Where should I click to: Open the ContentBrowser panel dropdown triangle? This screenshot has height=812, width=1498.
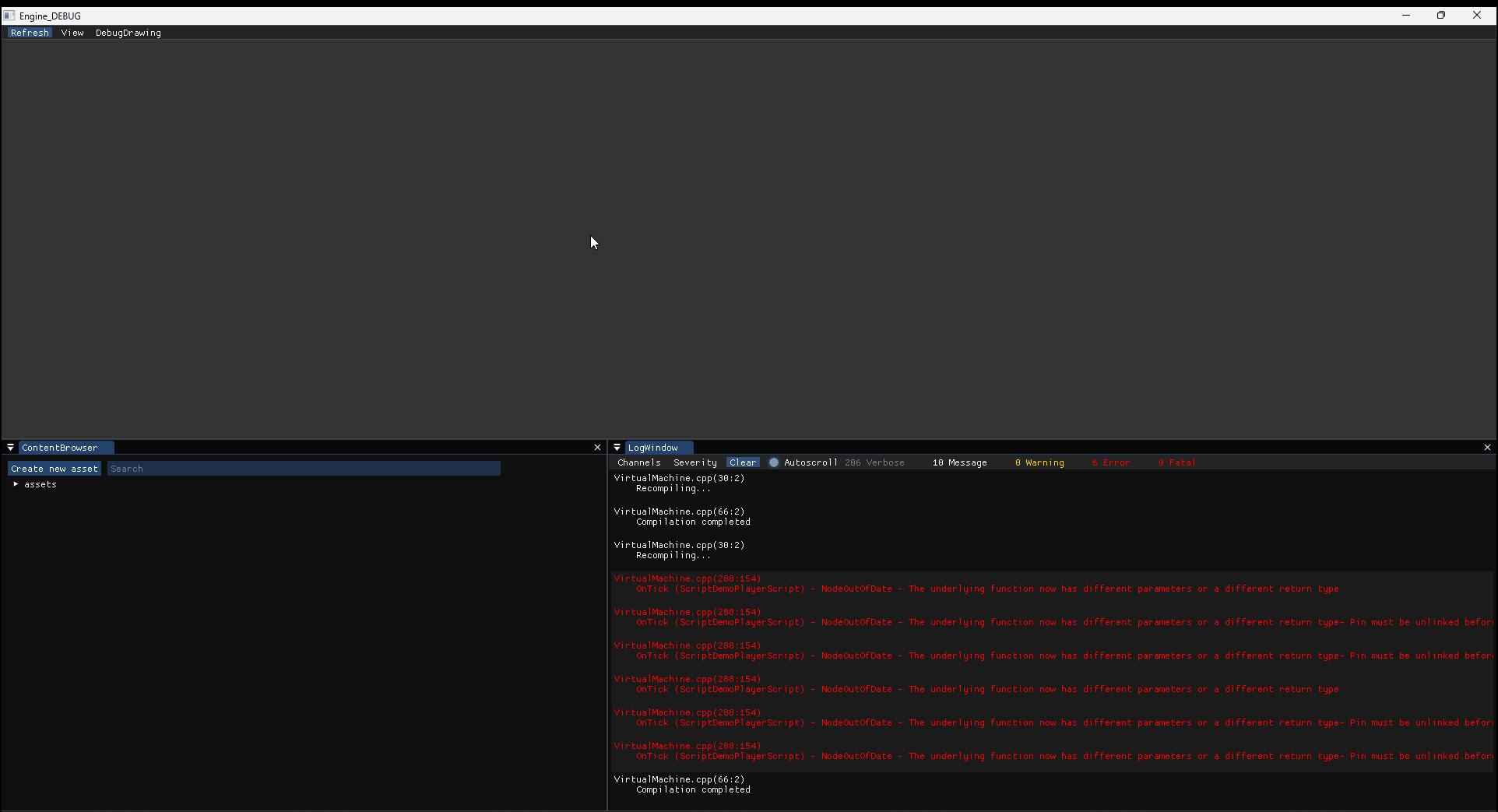coord(10,448)
